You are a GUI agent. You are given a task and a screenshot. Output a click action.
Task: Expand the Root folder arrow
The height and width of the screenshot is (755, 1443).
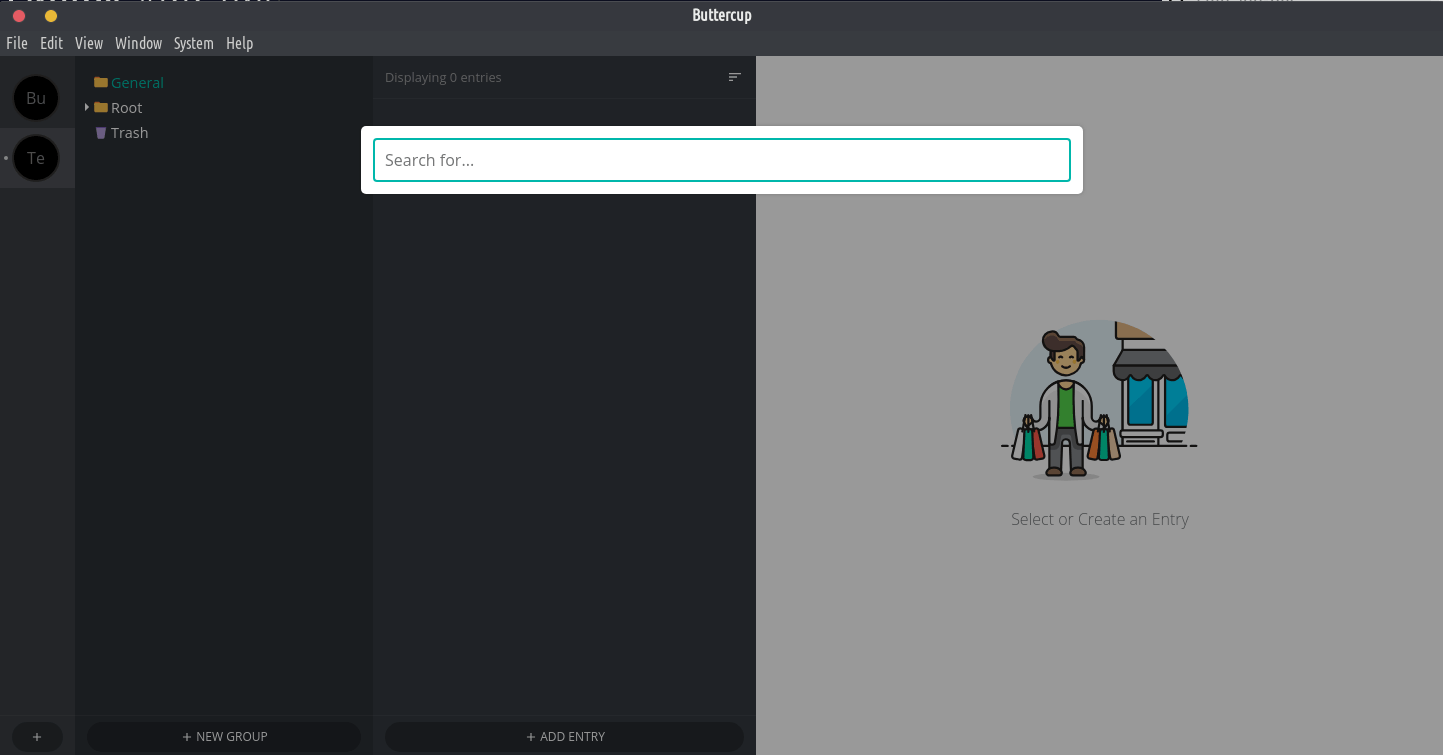click(87, 107)
